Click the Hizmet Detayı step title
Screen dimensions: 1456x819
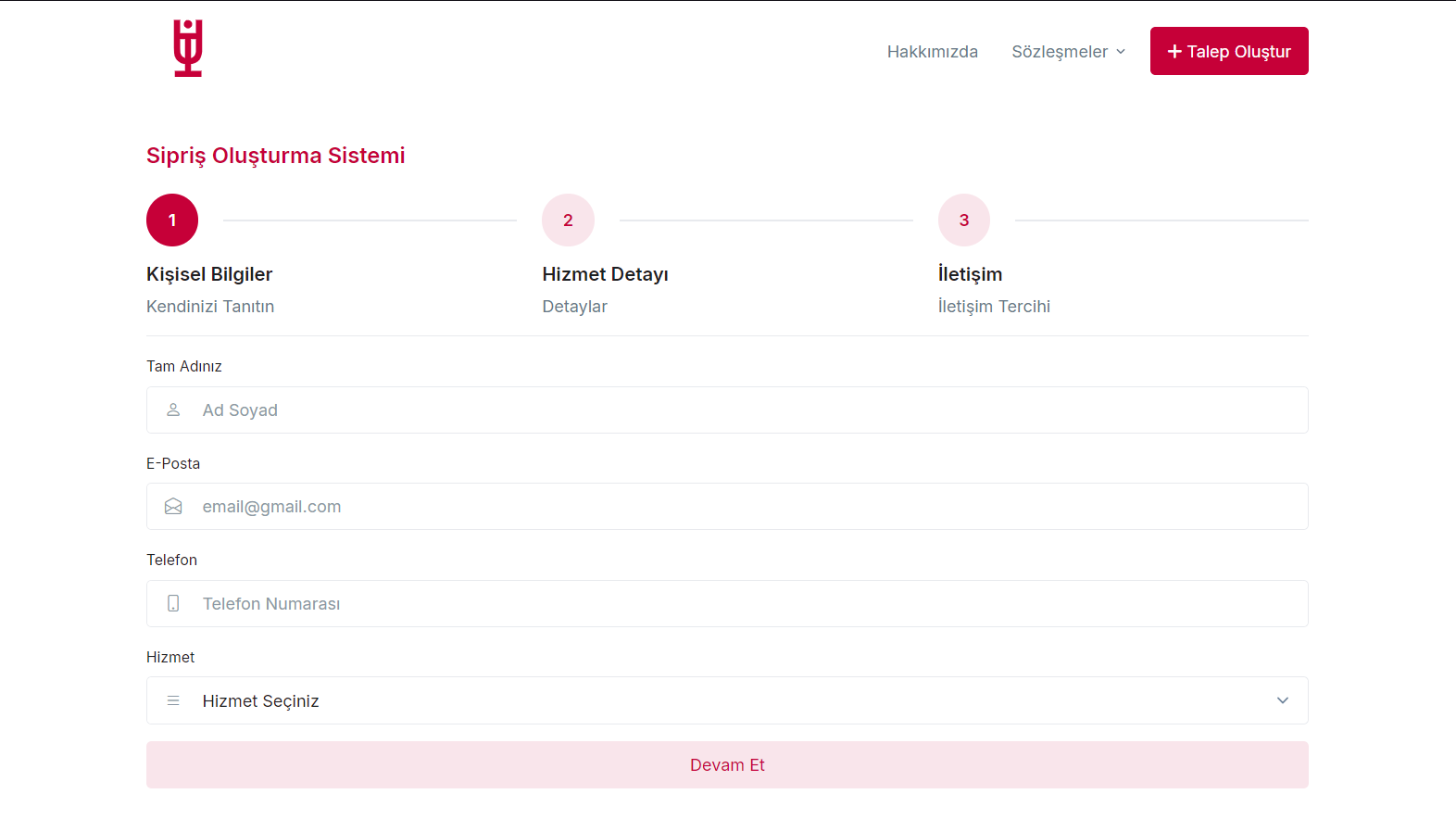click(x=605, y=274)
